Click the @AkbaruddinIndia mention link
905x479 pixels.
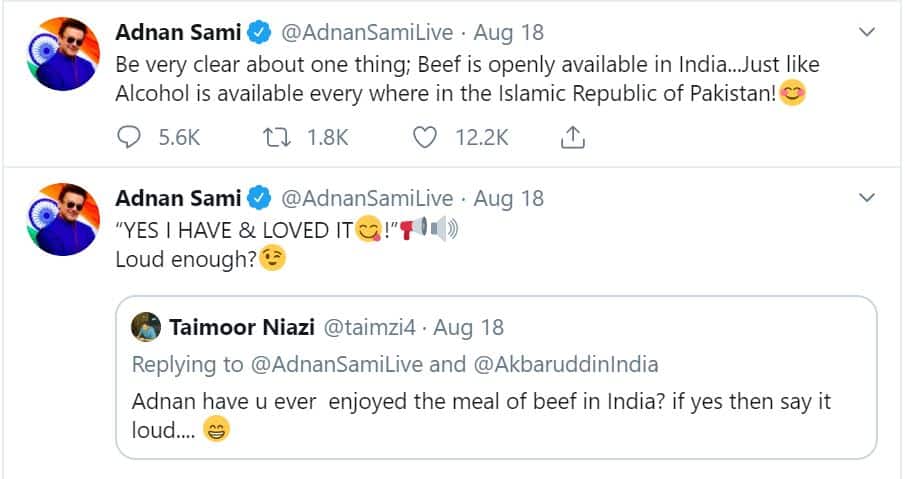coord(565,364)
